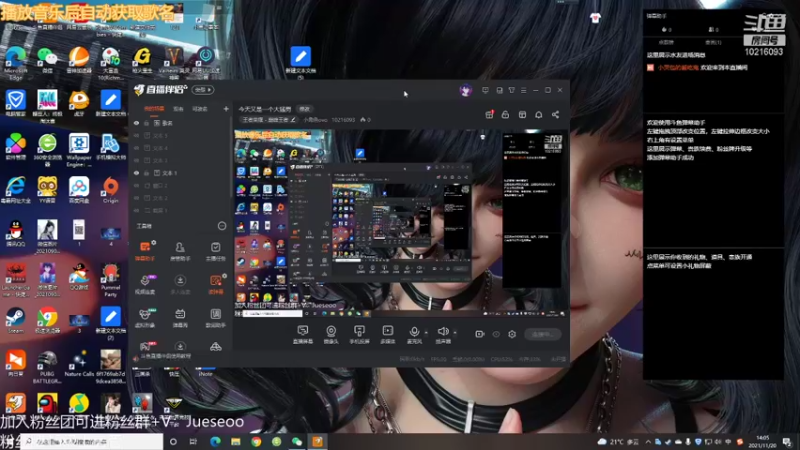Open the Windows notification center
Screen dimensions: 800x450
787,442
